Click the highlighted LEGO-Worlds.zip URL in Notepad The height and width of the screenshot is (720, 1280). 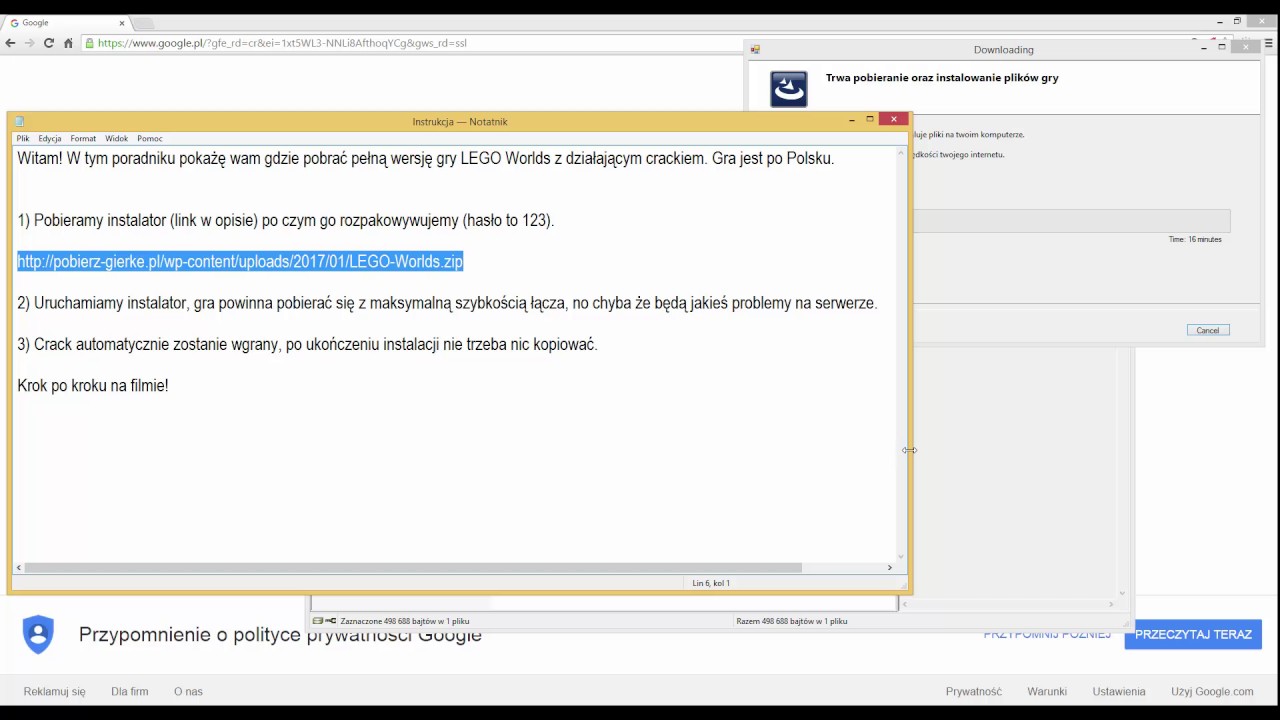(x=240, y=262)
